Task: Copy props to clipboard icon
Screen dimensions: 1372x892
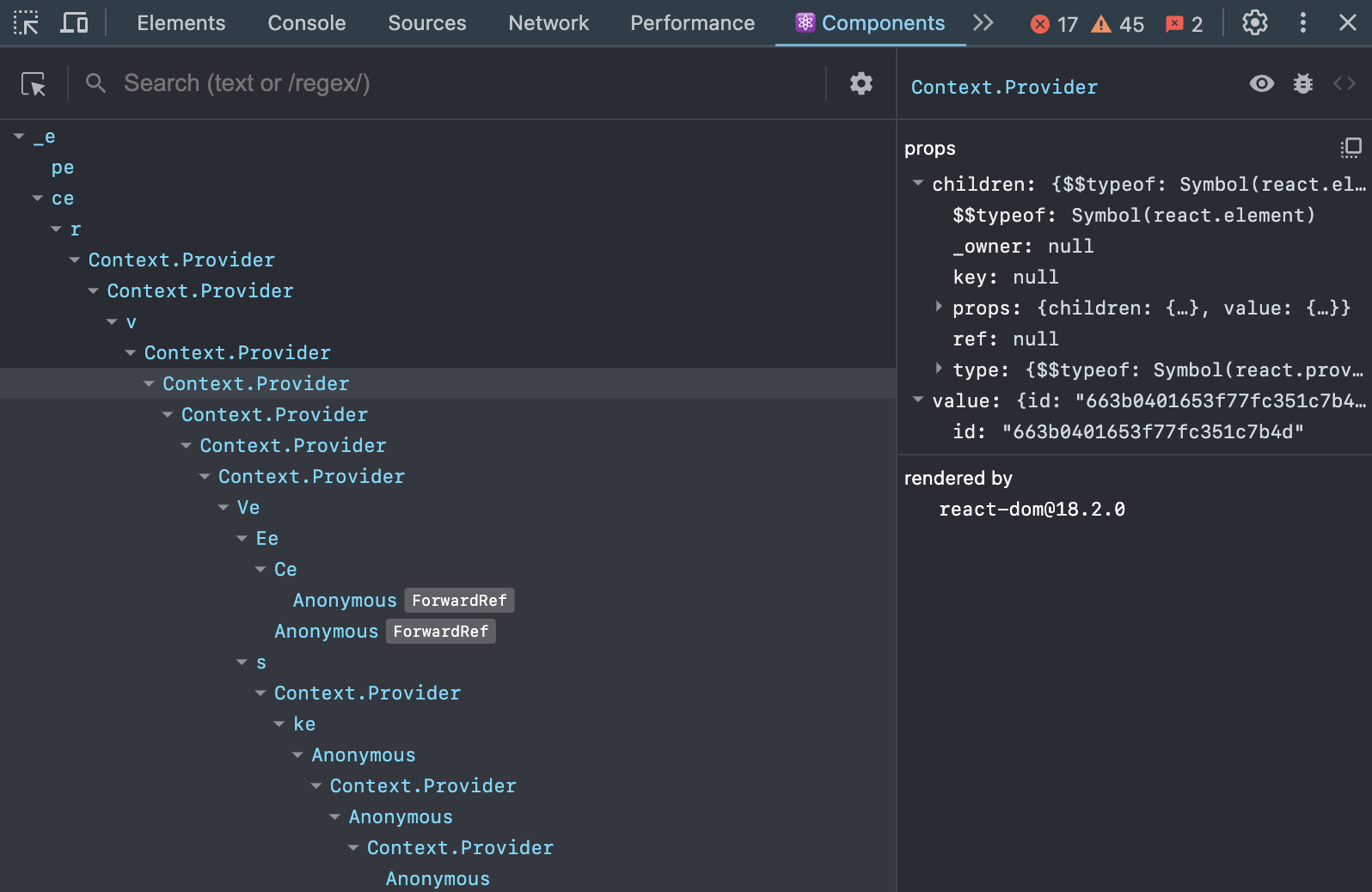Action: click(x=1351, y=148)
